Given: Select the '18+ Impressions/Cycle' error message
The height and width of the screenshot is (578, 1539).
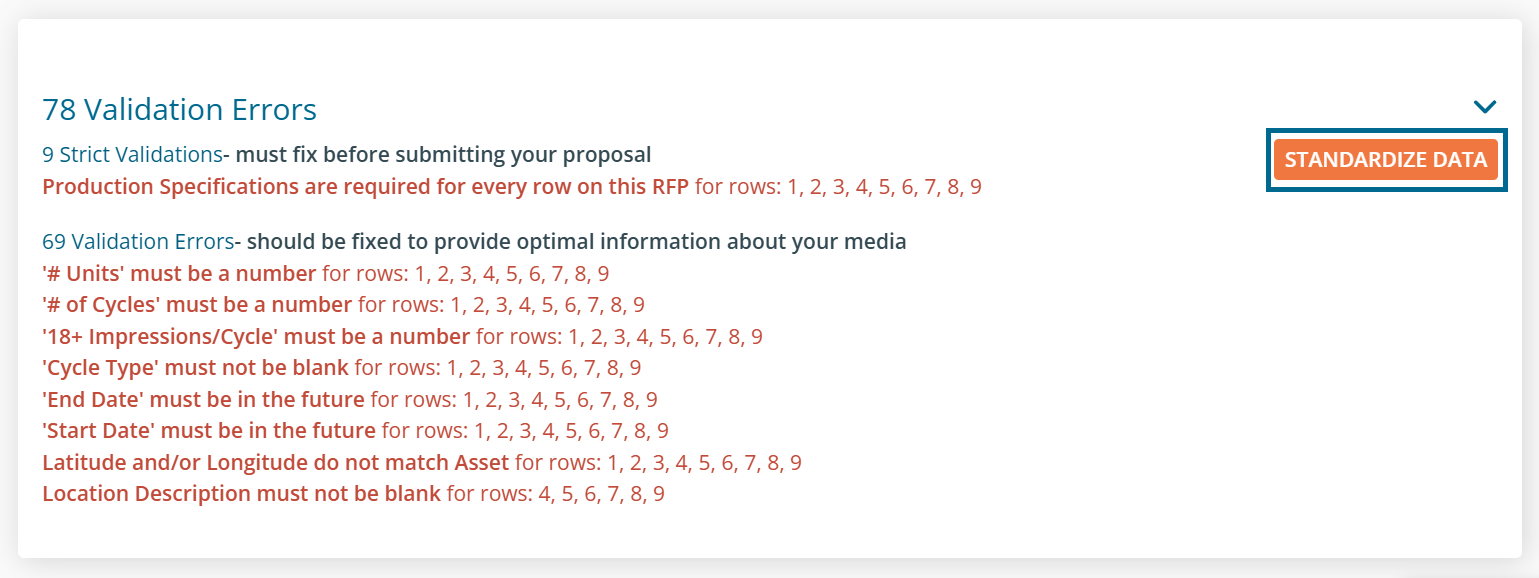Looking at the screenshot, I should click(256, 337).
